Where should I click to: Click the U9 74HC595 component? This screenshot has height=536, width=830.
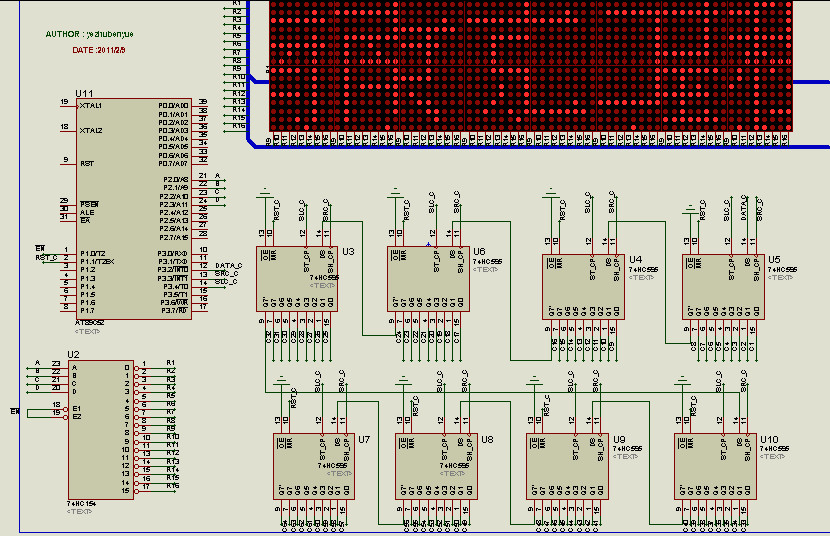click(x=567, y=466)
